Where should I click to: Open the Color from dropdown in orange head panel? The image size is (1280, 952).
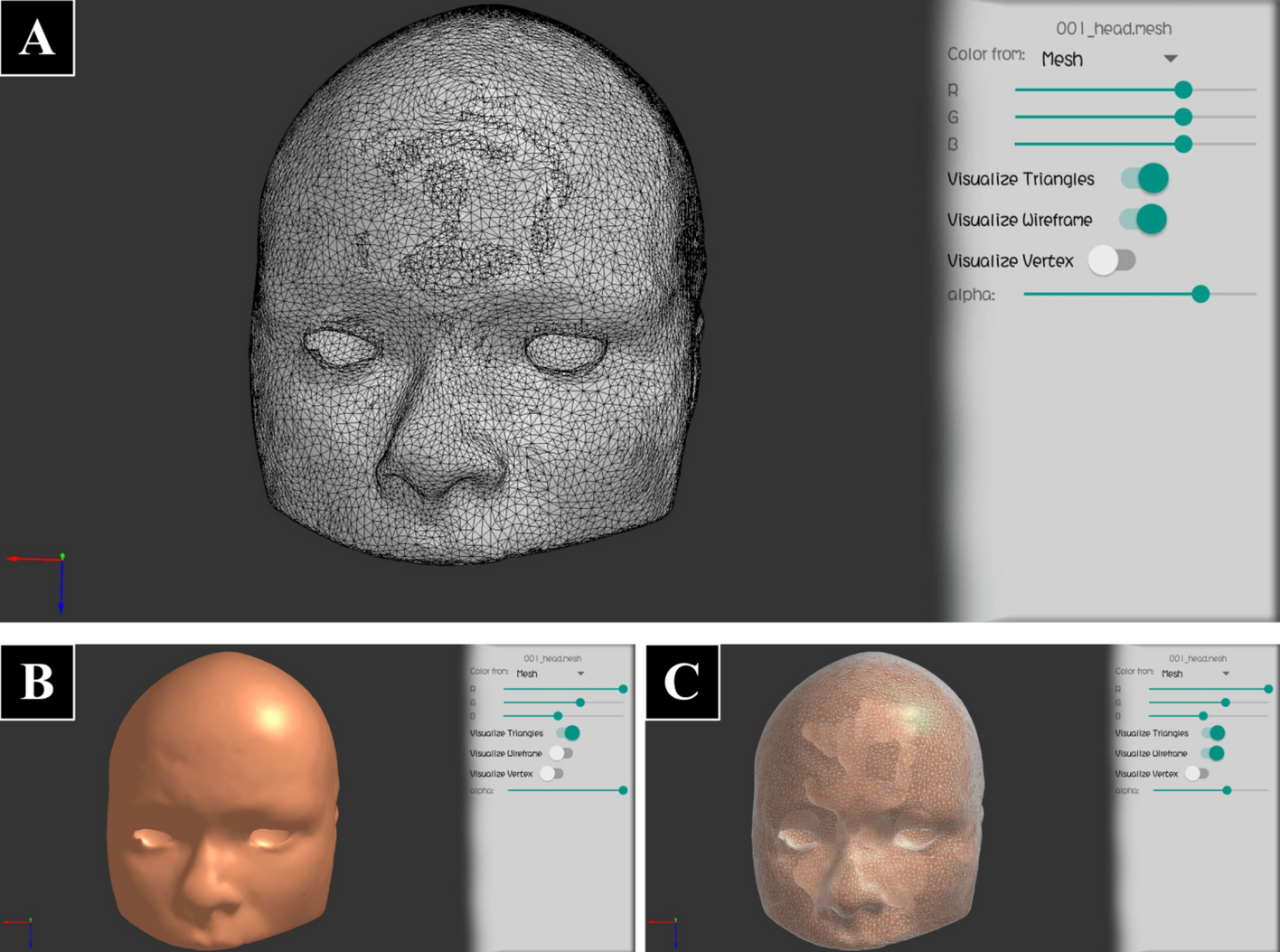tap(551, 674)
